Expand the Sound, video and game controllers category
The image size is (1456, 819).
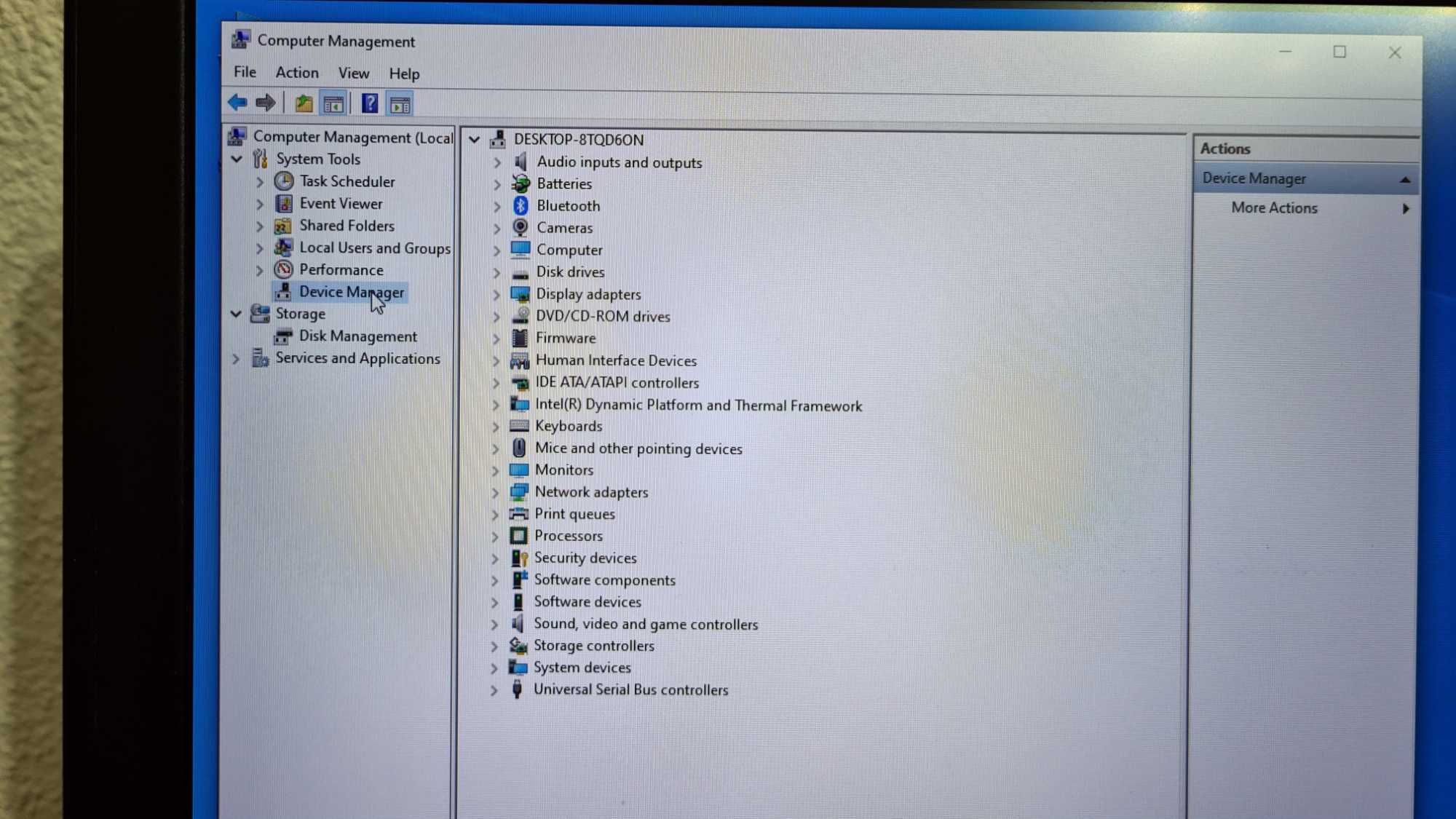pos(494,624)
